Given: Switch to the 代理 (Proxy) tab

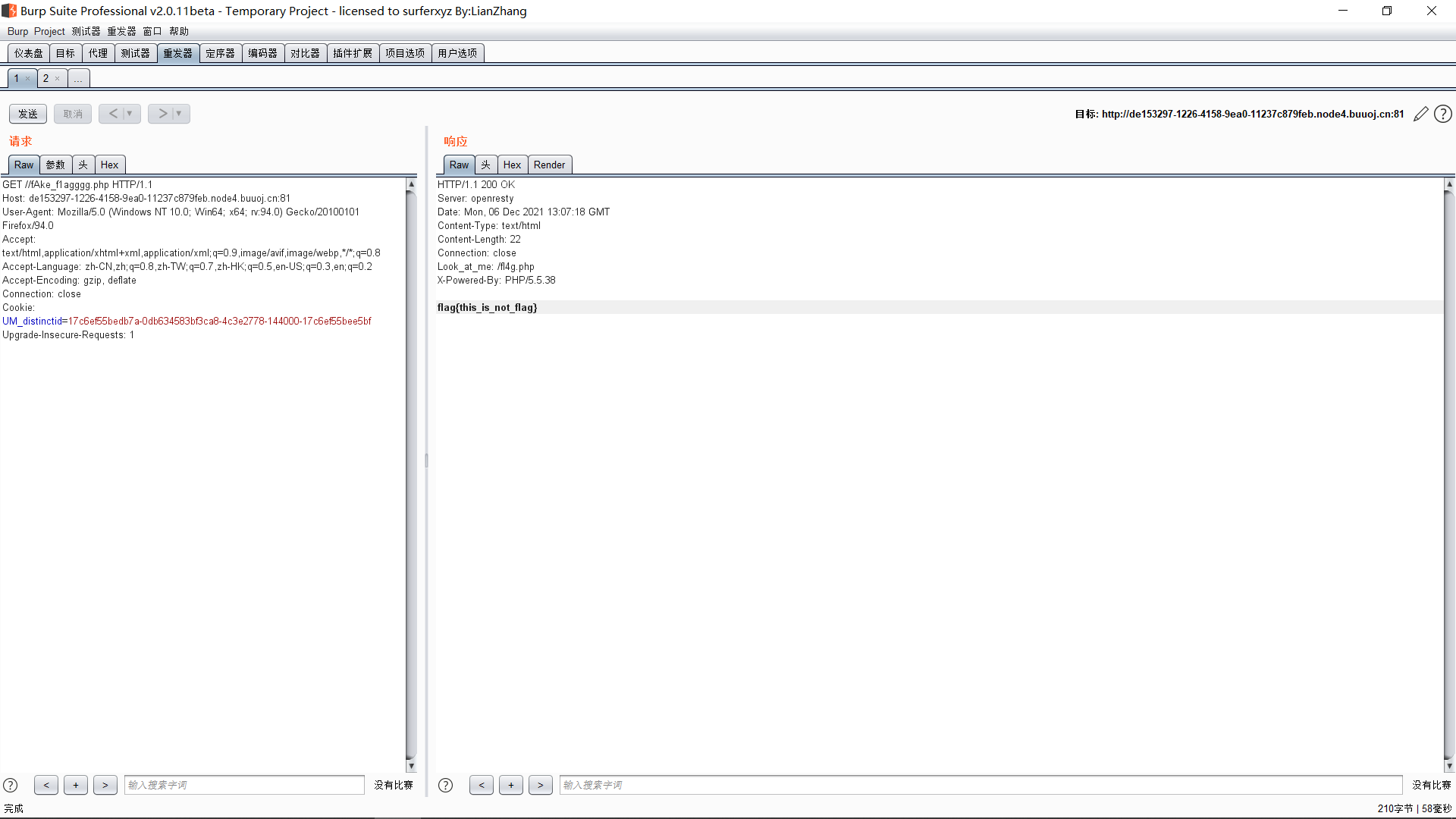Looking at the screenshot, I should [98, 53].
